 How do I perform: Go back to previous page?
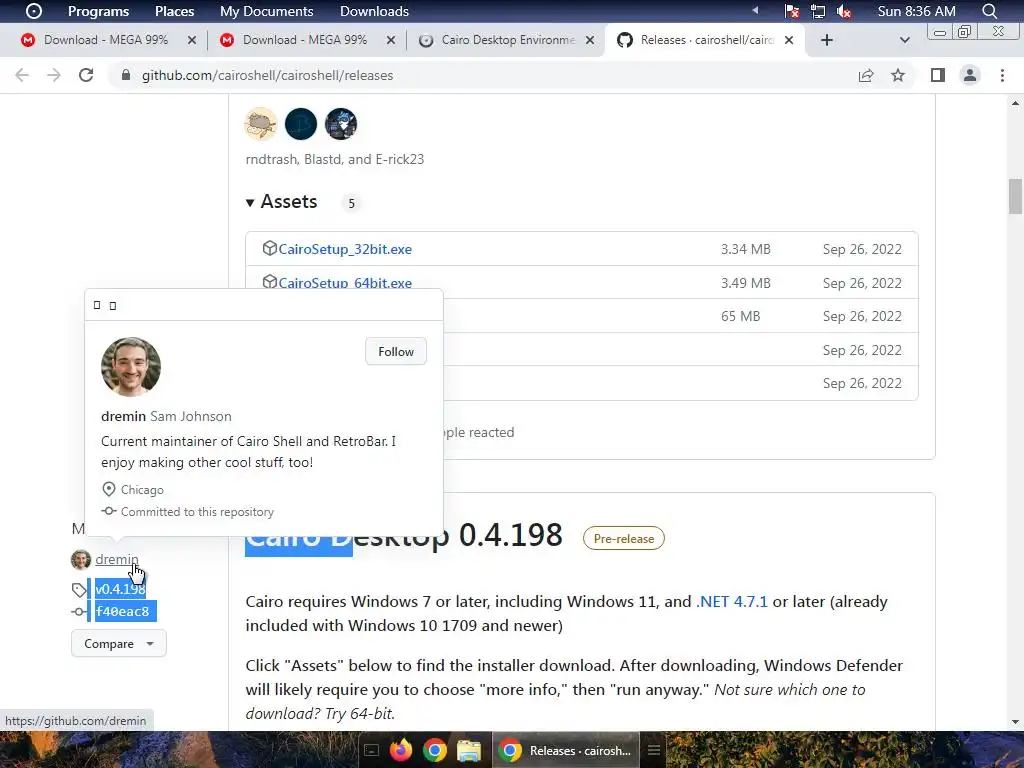[22, 75]
